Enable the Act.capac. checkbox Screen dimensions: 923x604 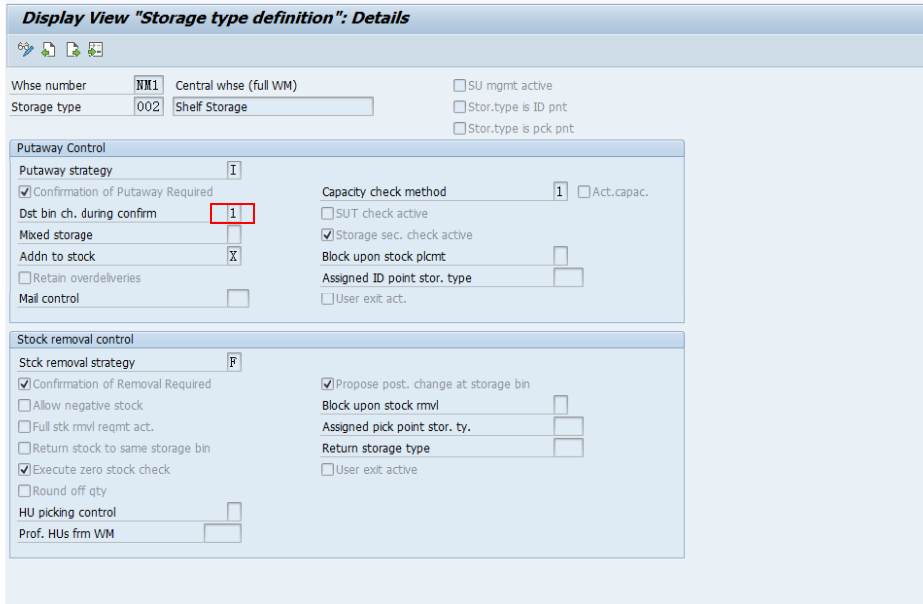point(583,190)
